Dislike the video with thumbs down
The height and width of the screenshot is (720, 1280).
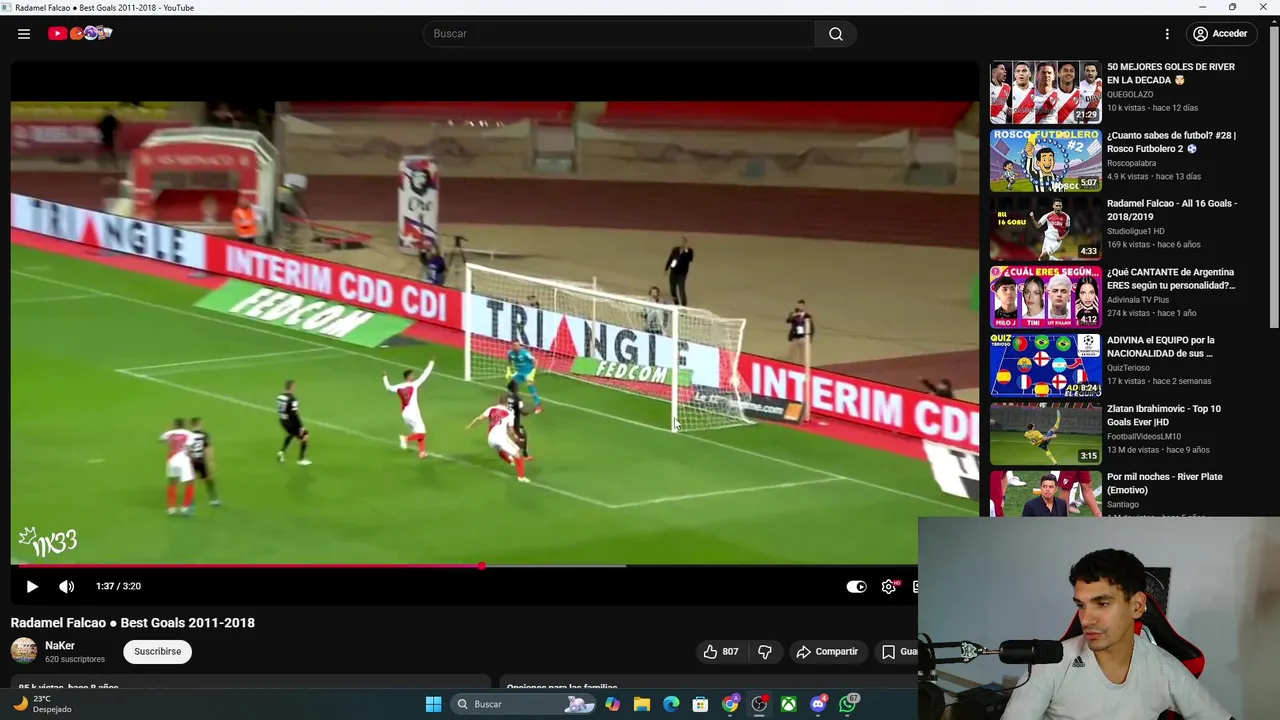point(765,652)
